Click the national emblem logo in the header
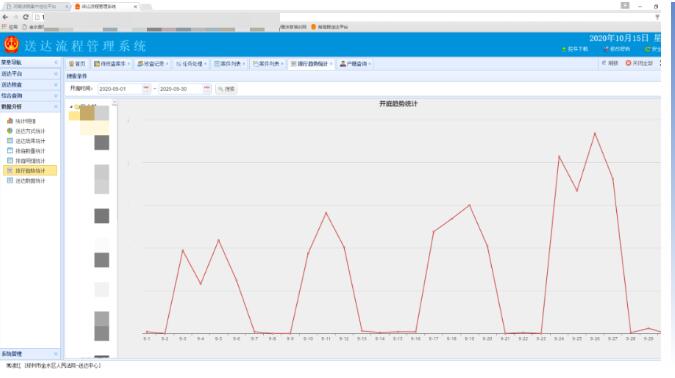This screenshot has height=378, width=675. click(12, 45)
